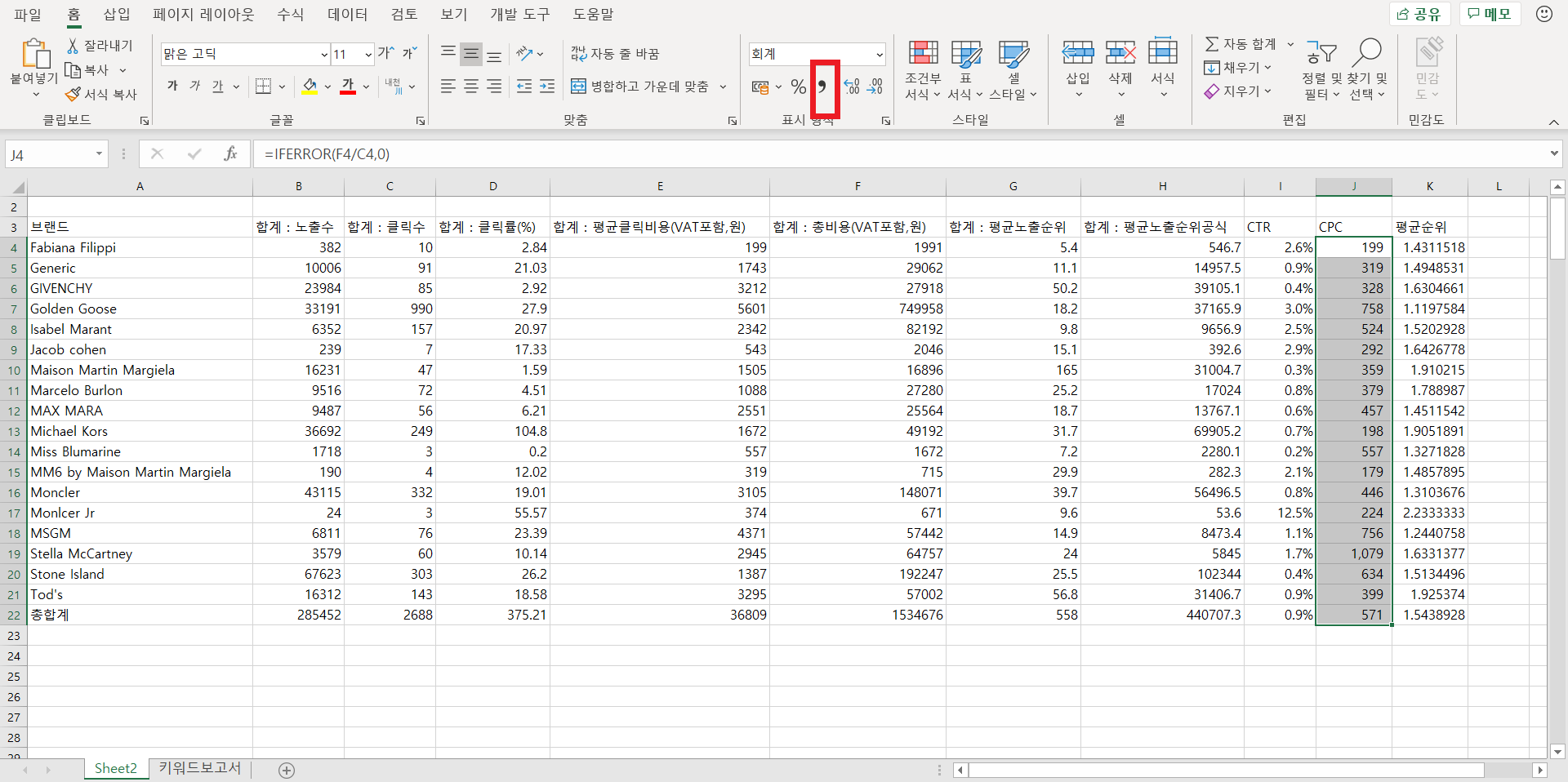Click the Name Box showing J4
Screen dimensions: 1568x782
pyautogui.click(x=56, y=154)
